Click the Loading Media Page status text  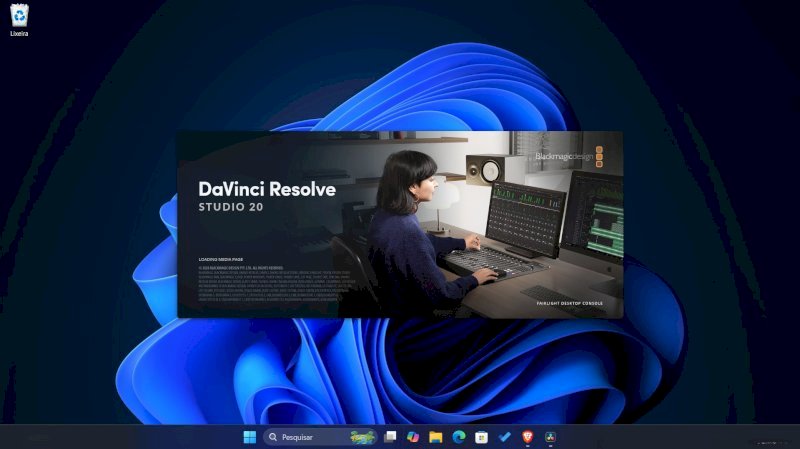tap(220, 259)
